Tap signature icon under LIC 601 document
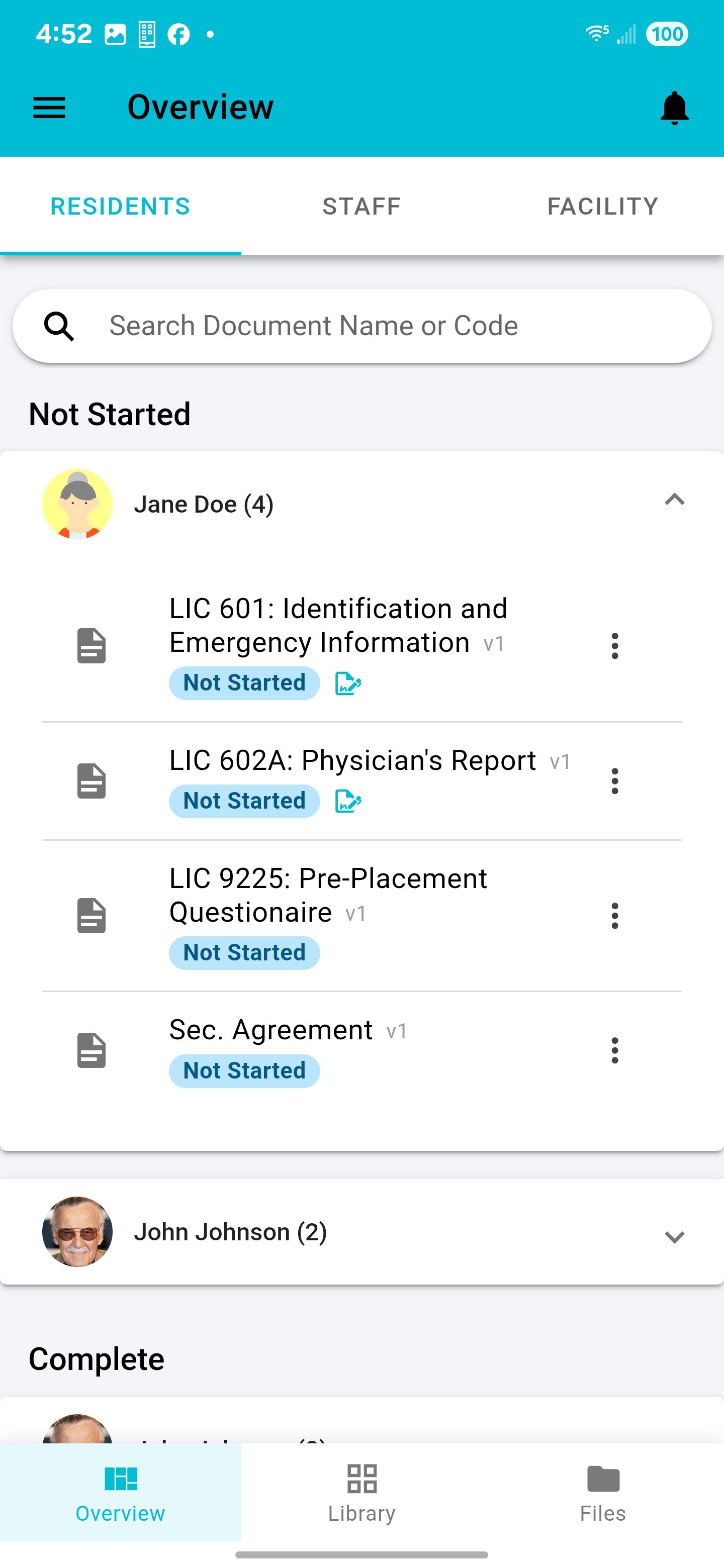Viewport: 724px width, 1568px height. [348, 683]
